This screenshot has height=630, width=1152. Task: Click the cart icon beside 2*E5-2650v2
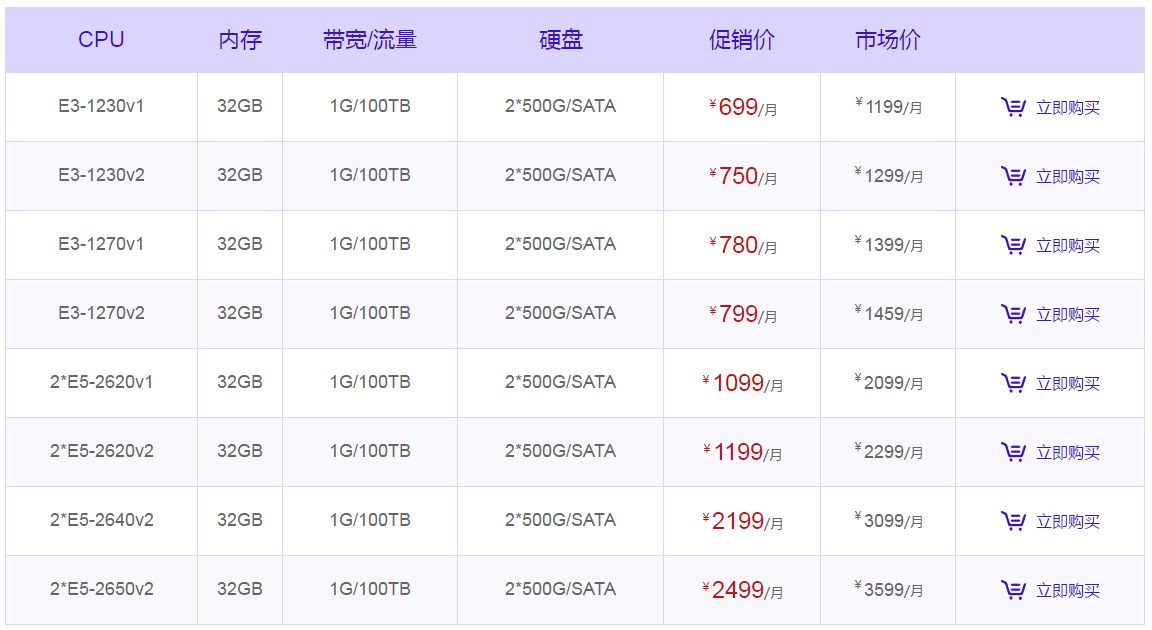pyautogui.click(x=1014, y=589)
